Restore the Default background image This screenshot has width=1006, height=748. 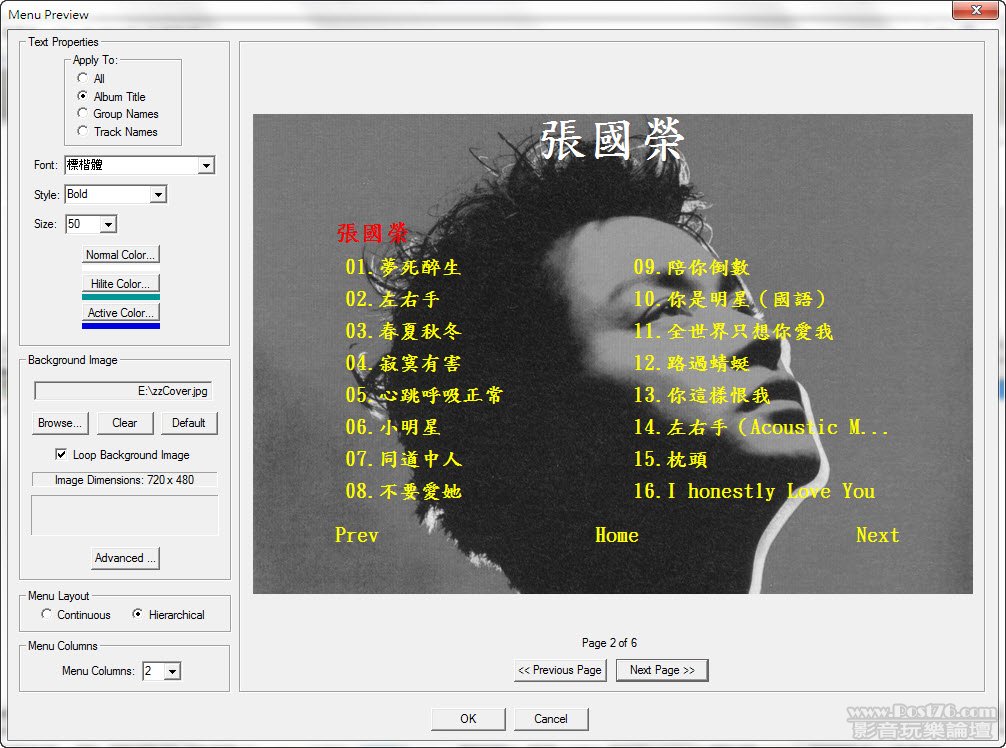coord(188,423)
